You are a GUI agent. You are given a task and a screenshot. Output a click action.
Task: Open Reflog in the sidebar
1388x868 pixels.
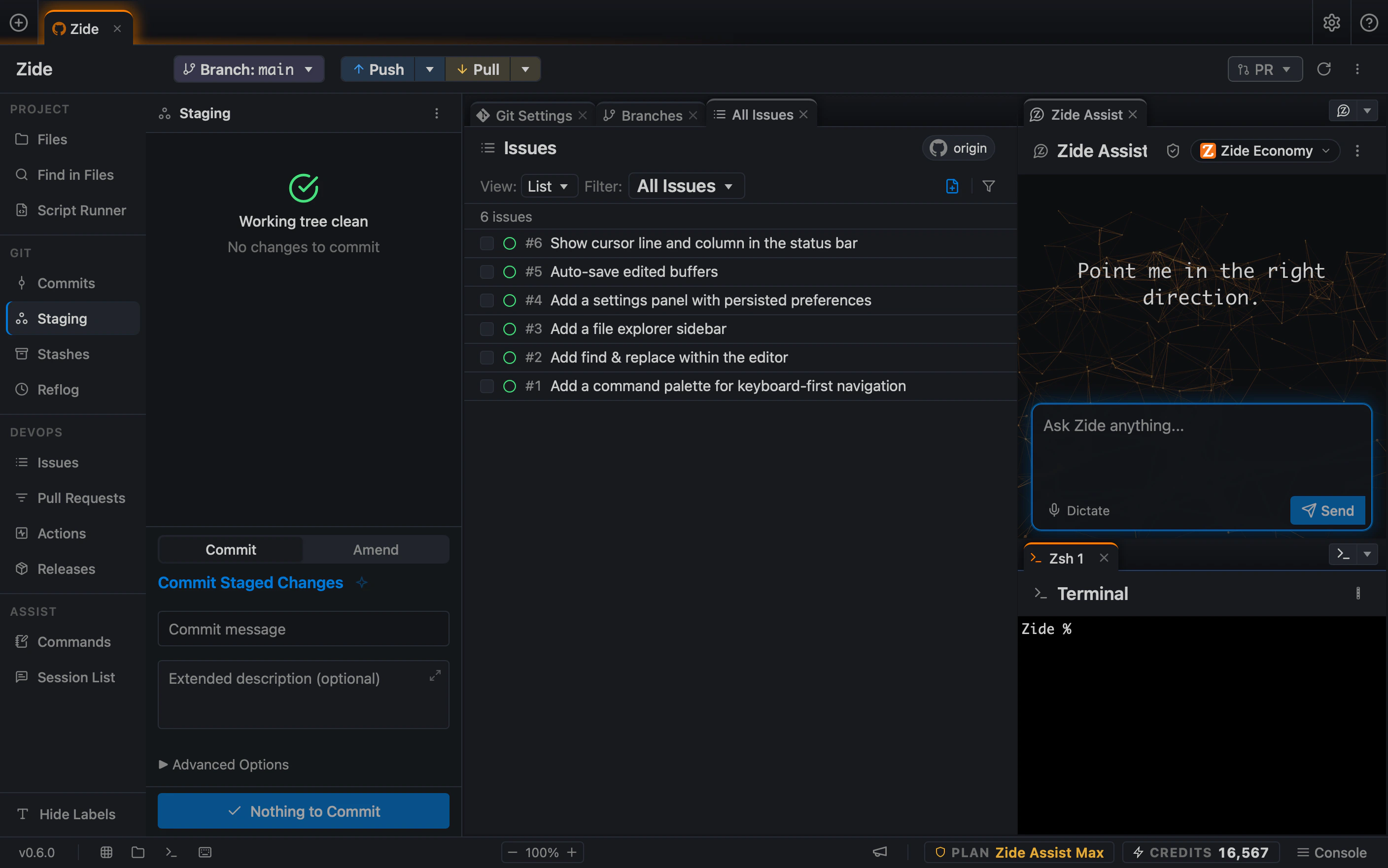73,389
